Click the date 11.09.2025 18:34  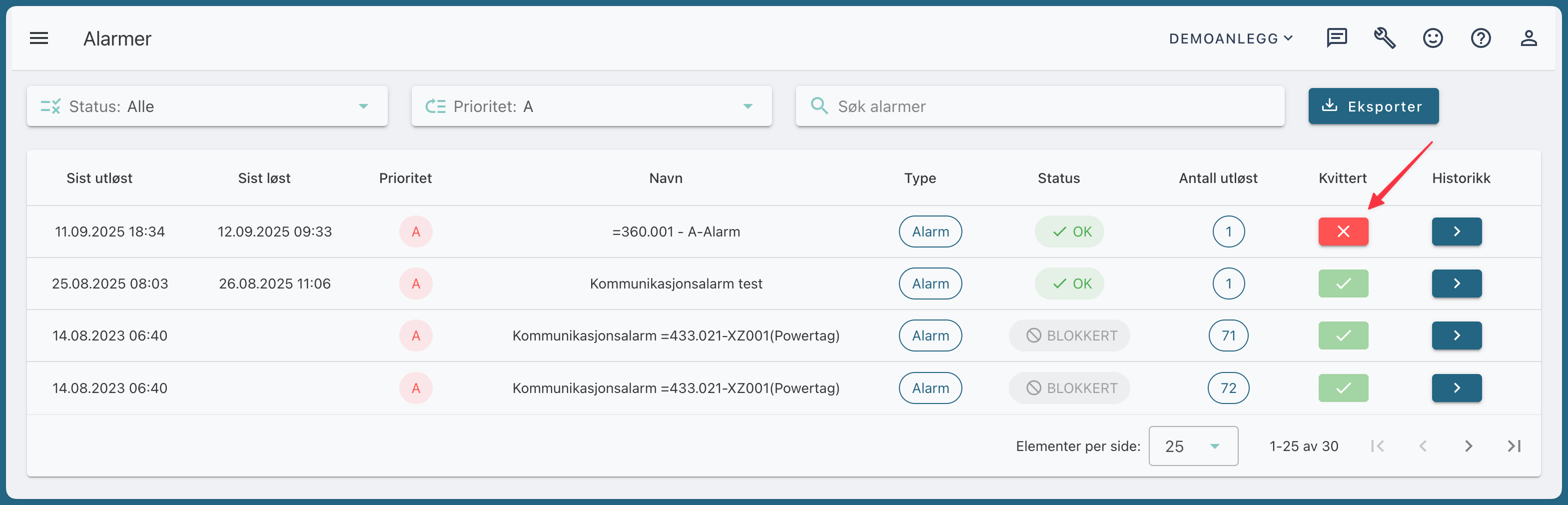point(109,231)
